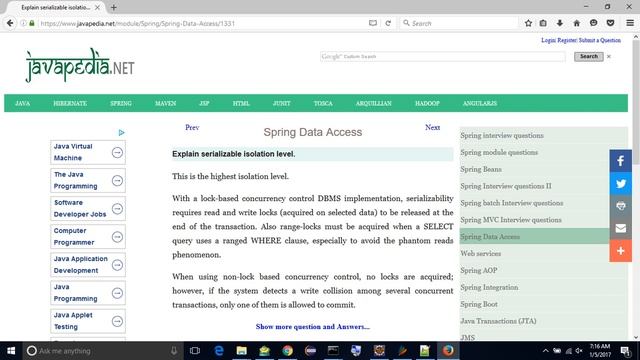Viewport: 640px width, 360px height.
Task: Click the AdChoices triangle icon
Action: click(x=121, y=133)
